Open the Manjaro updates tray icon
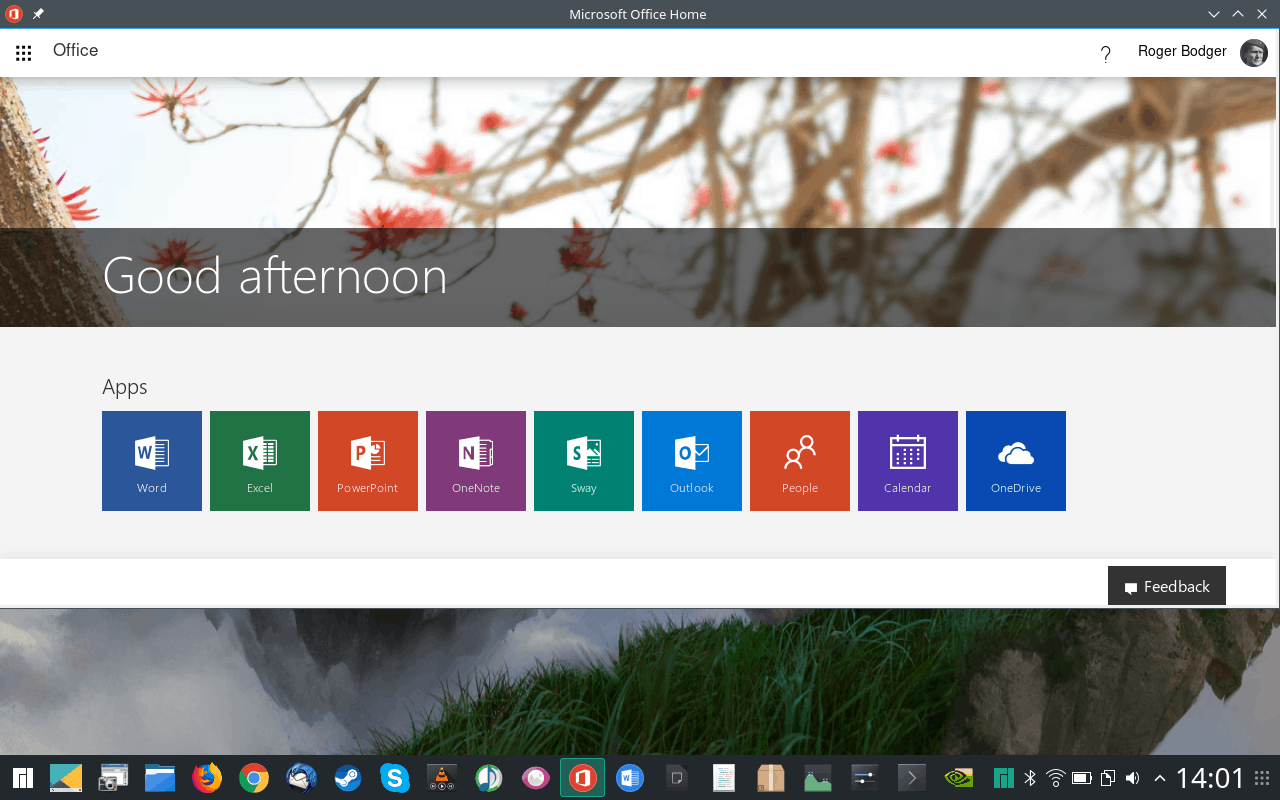This screenshot has height=800, width=1280. [1004, 778]
